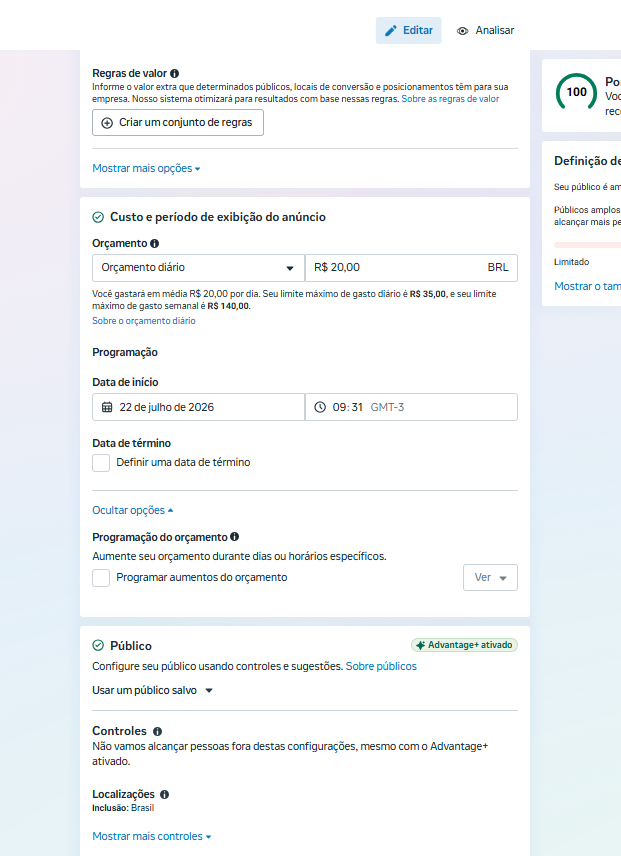The image size is (621, 856).
Task: Open the Ver dropdown
Action: pos(490,578)
